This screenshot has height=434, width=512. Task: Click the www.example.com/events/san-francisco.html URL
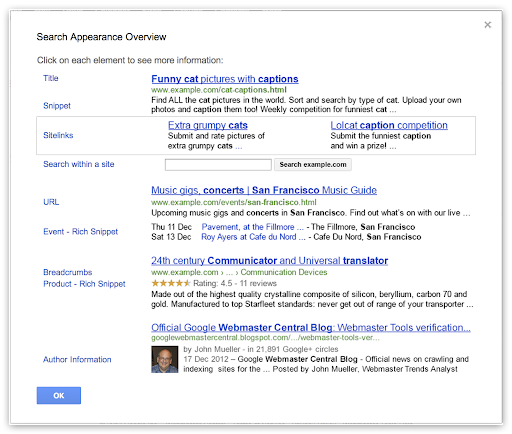(234, 202)
